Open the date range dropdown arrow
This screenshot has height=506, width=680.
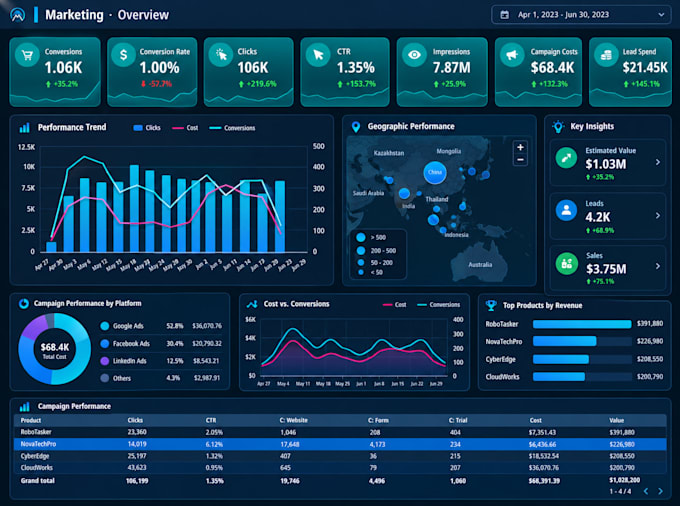pyautogui.click(x=661, y=15)
